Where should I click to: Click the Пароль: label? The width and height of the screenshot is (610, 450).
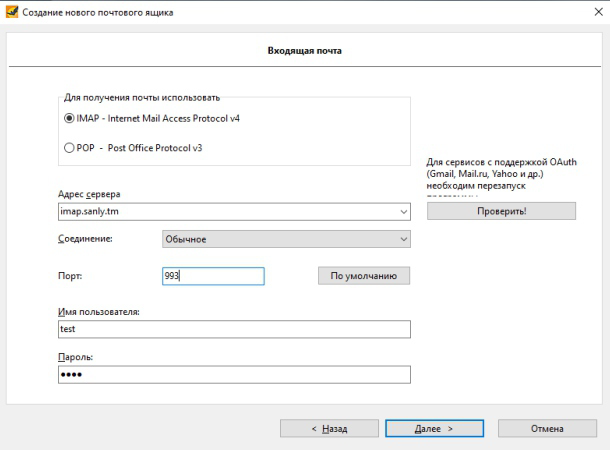(75, 357)
